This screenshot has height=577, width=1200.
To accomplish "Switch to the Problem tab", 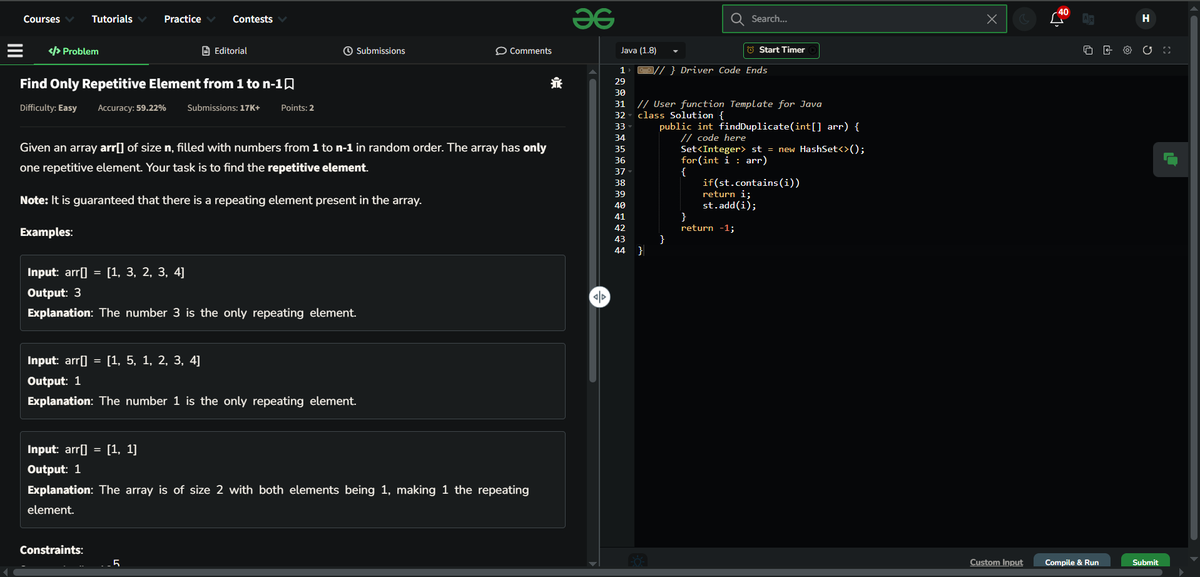I will coord(74,50).
